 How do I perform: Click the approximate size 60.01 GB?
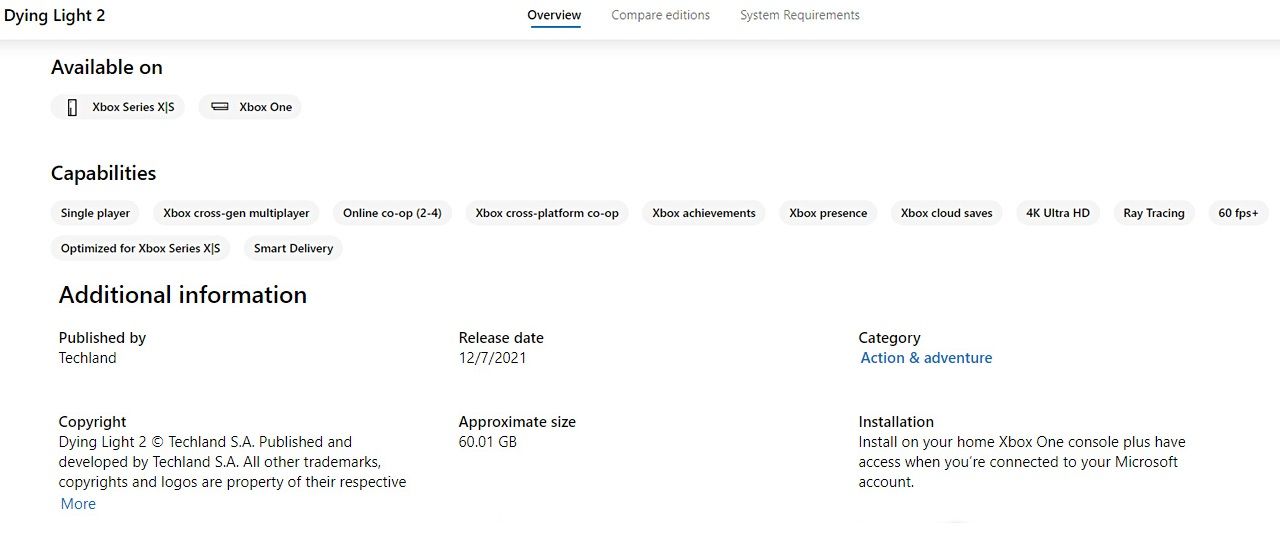[488, 442]
